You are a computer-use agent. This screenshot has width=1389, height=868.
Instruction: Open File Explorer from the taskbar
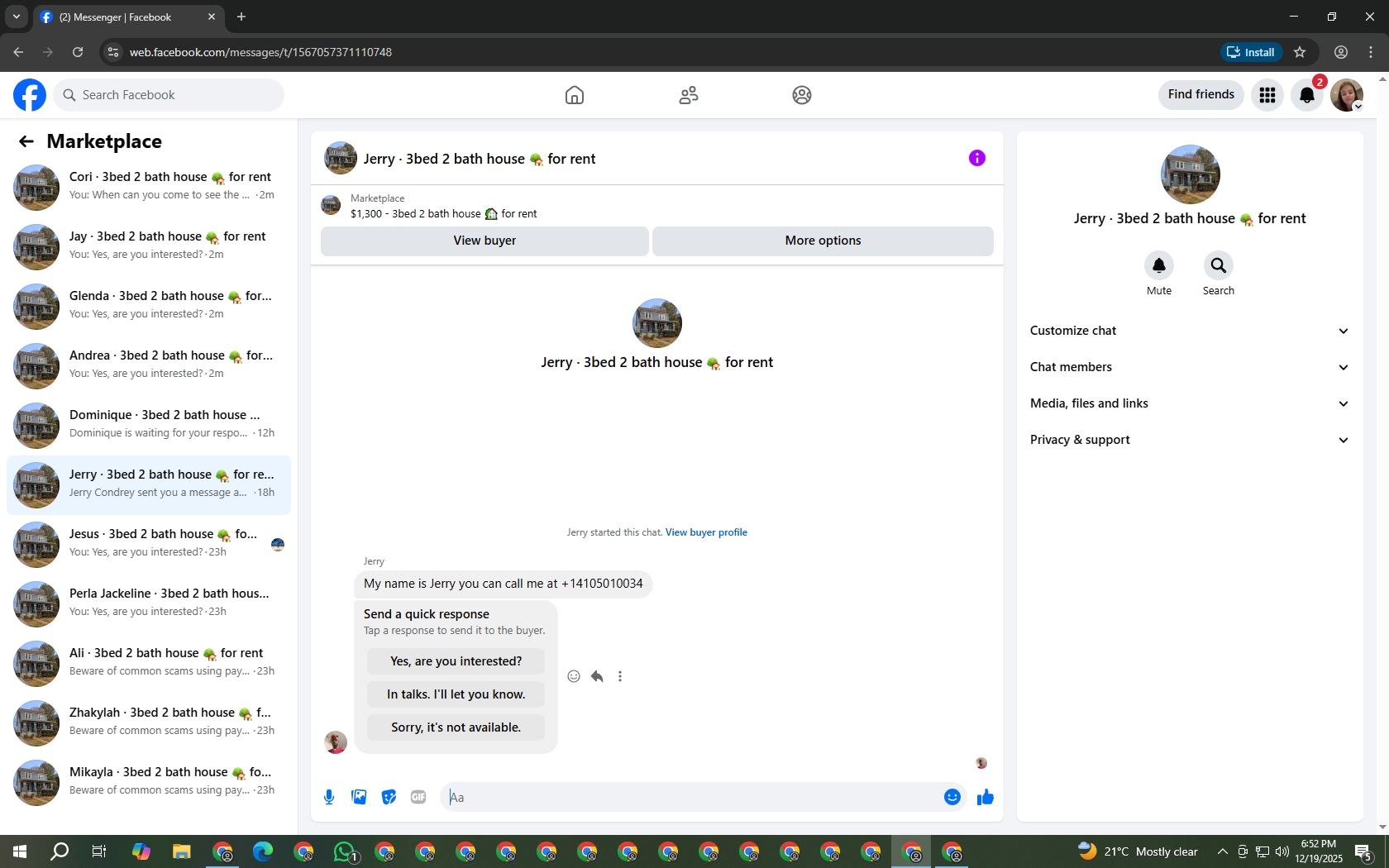[x=181, y=851]
